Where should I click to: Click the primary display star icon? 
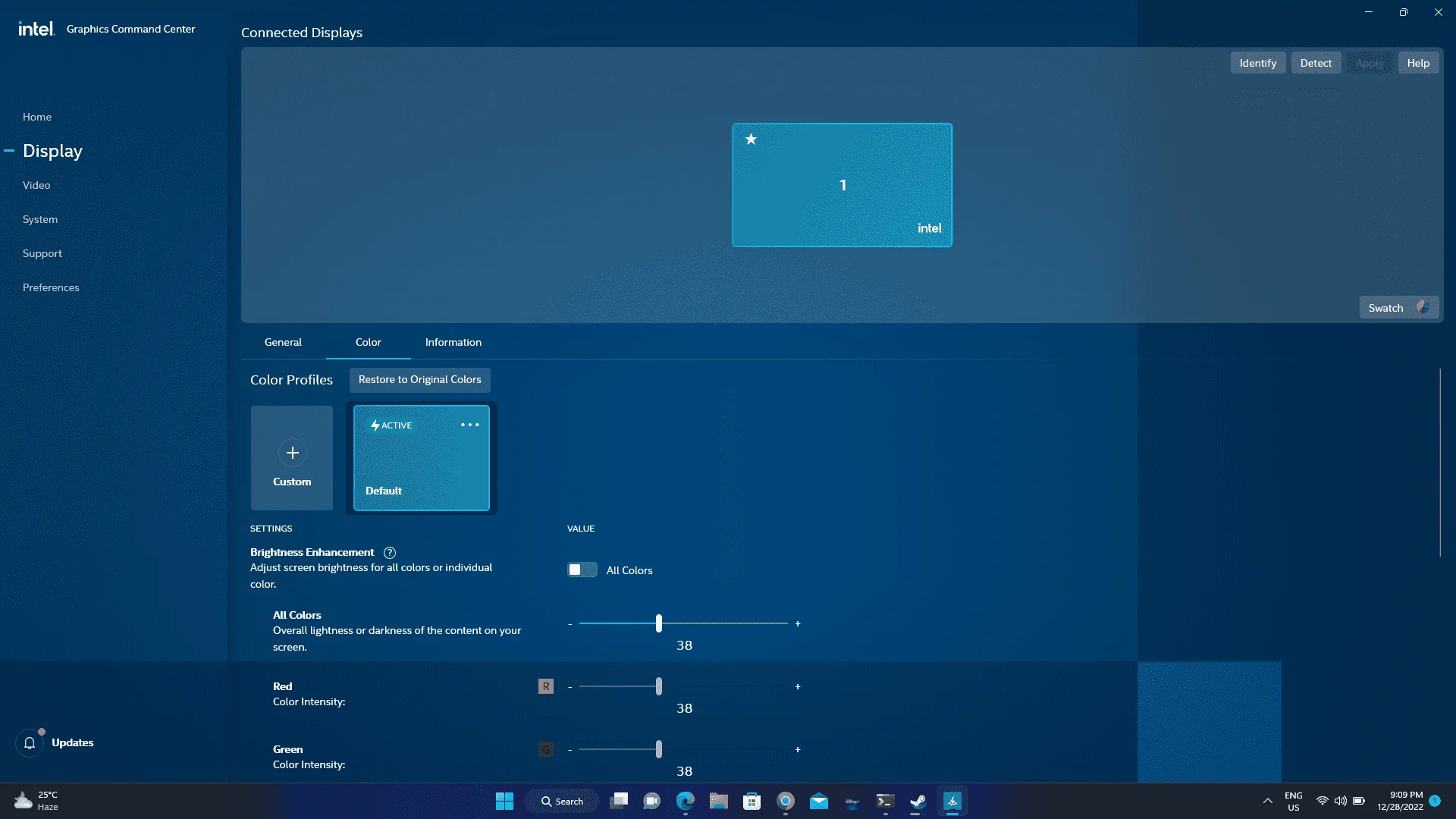click(x=751, y=139)
